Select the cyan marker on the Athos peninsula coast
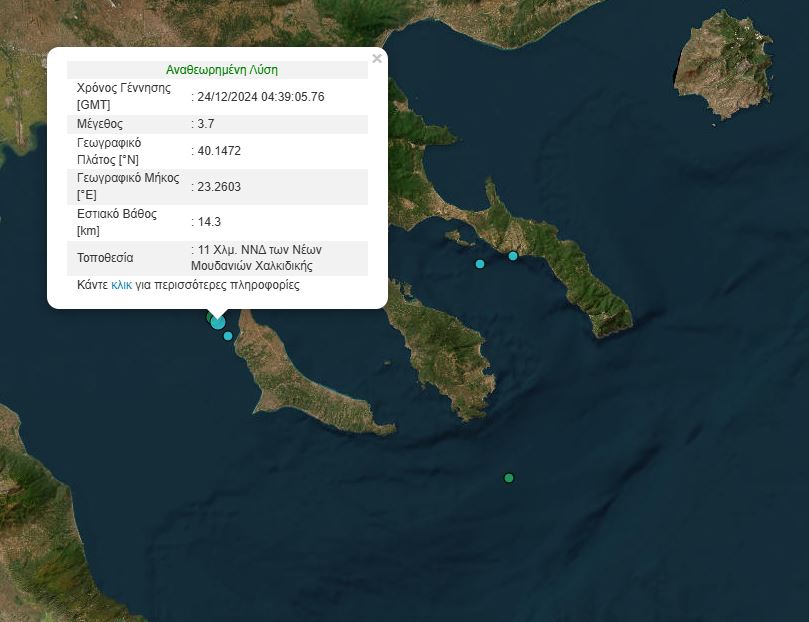809x622 pixels. click(513, 256)
